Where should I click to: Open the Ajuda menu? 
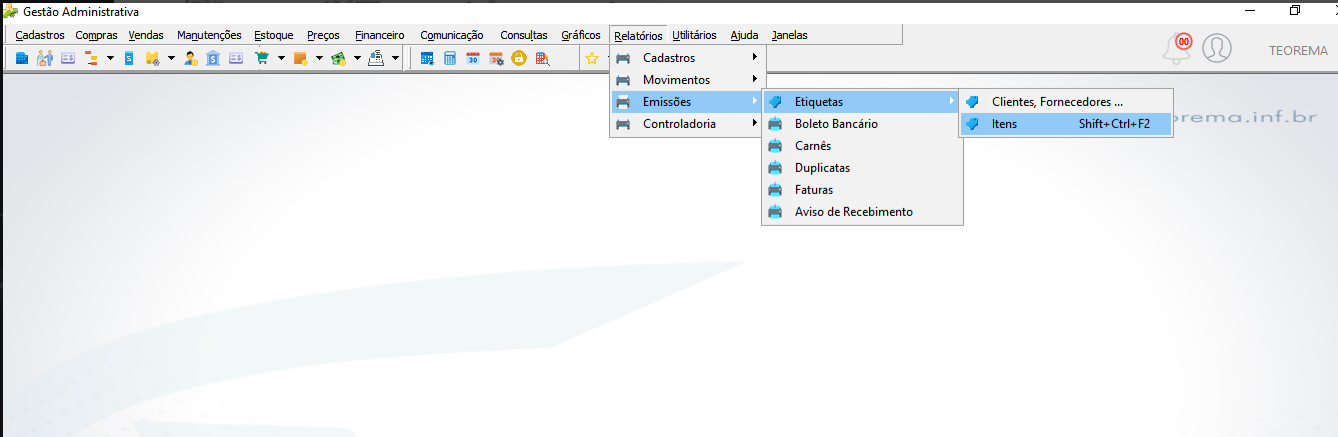[744, 35]
